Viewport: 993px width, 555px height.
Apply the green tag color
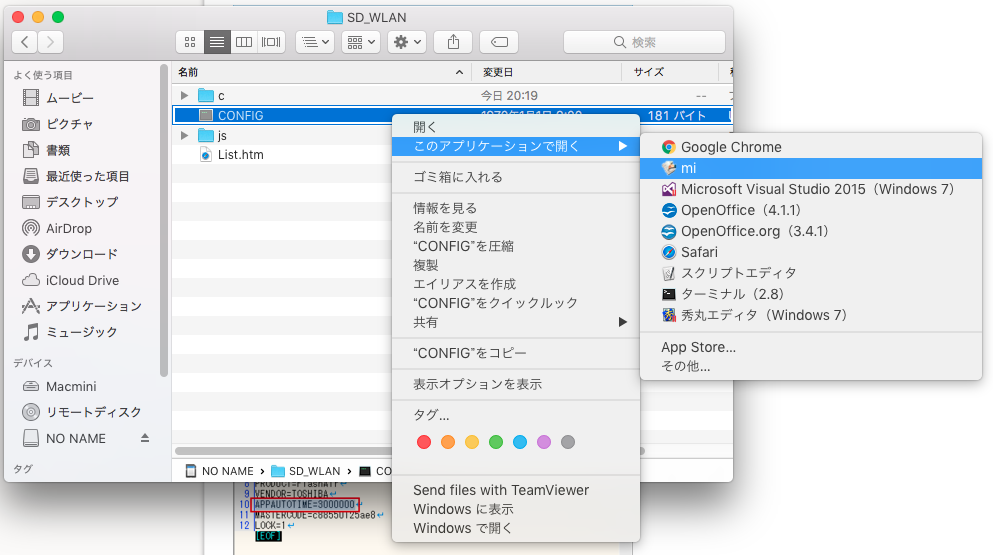(496, 442)
